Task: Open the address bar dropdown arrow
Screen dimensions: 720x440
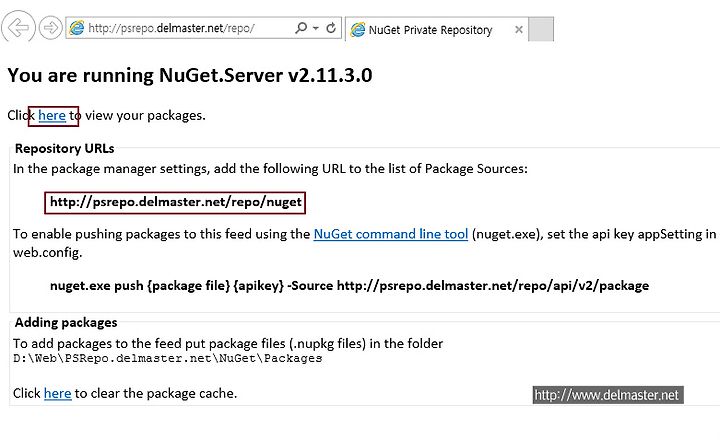Action: click(x=316, y=28)
